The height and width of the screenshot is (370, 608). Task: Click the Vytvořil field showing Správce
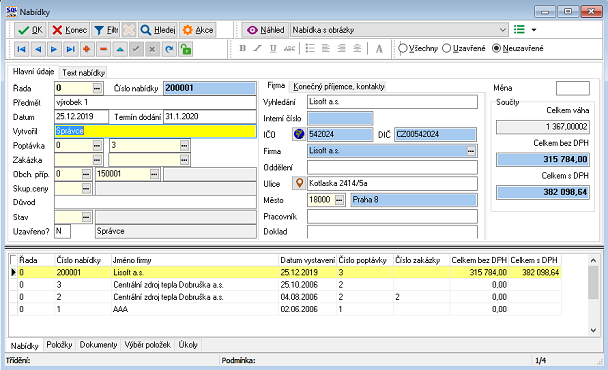click(155, 131)
